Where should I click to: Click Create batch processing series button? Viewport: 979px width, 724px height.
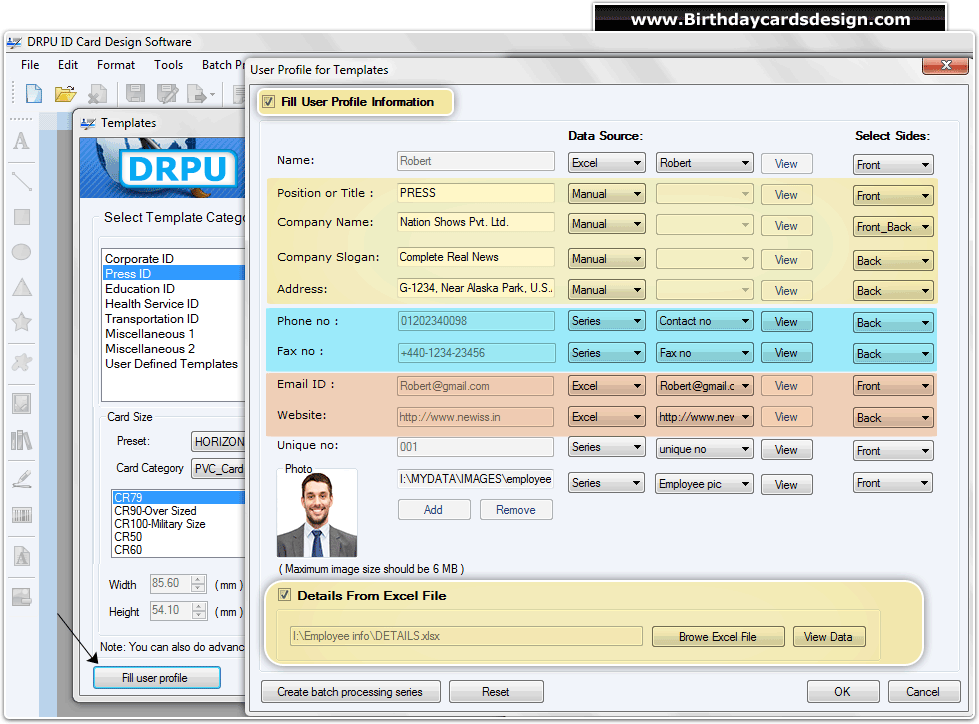350,692
